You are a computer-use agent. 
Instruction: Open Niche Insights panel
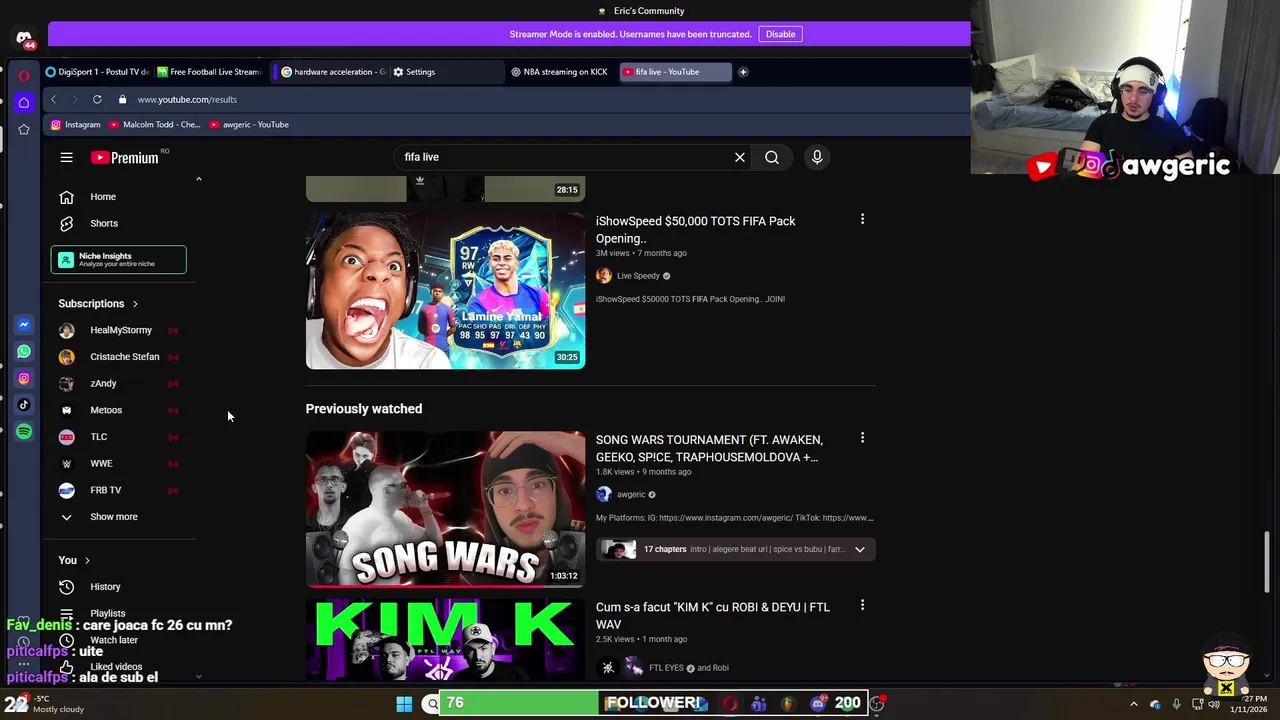coord(118,260)
